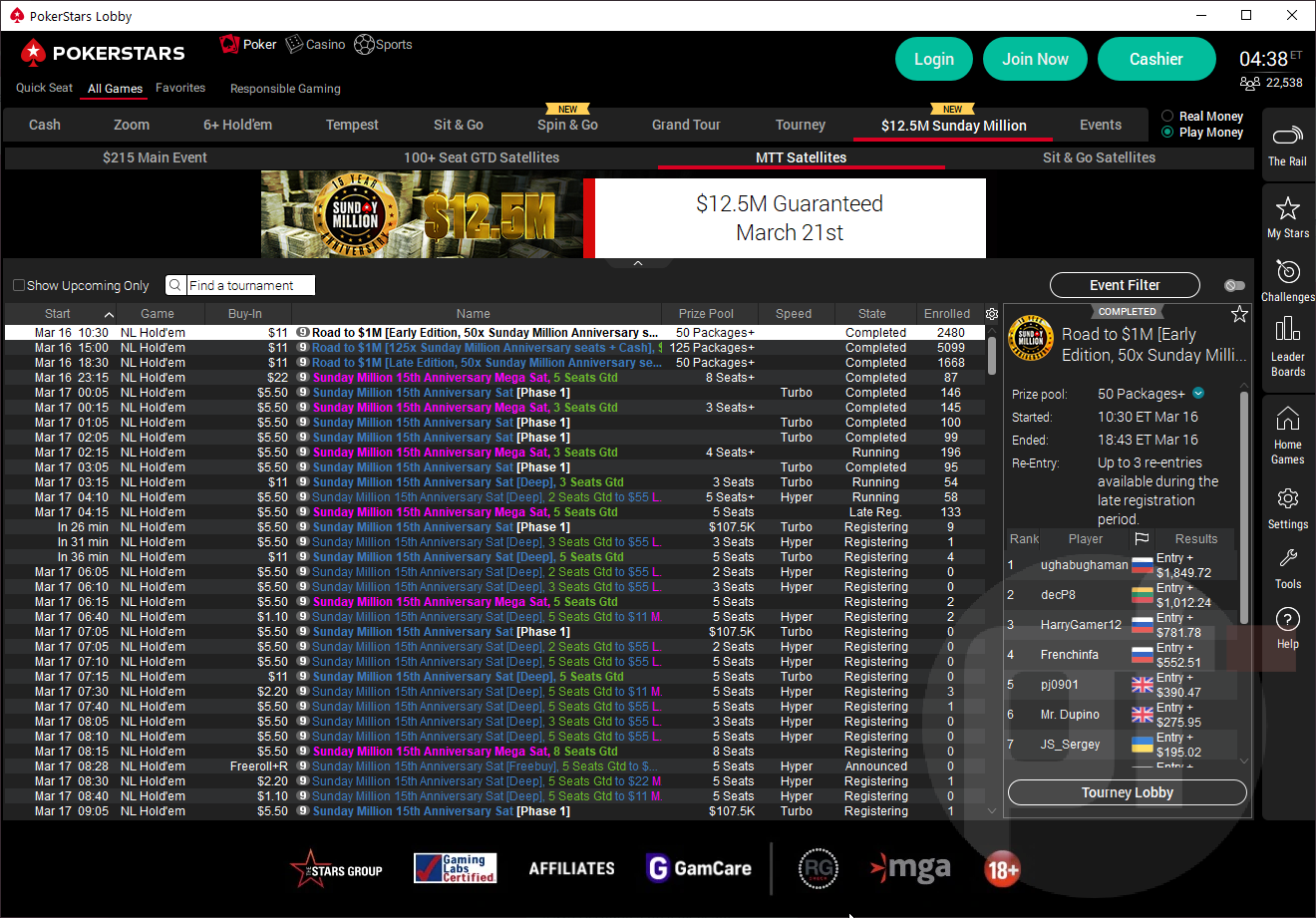Open Home Games house icon
This screenshot has height=918, width=1316.
click(1287, 419)
